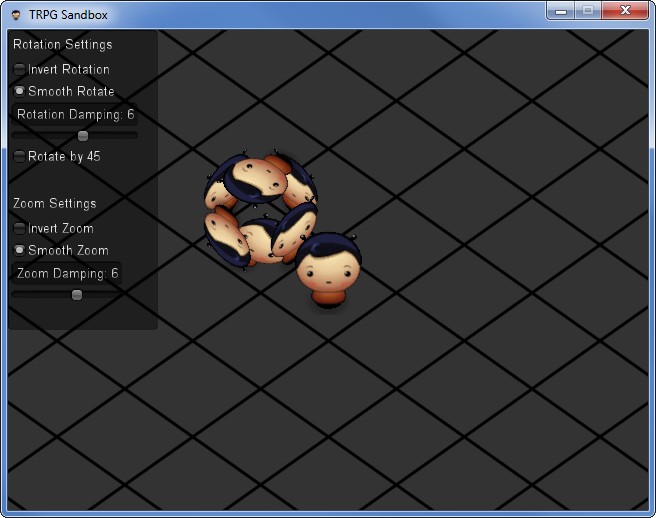Image resolution: width=656 pixels, height=518 pixels.
Task: Close the TRPG Sandbox window
Action: point(625,10)
